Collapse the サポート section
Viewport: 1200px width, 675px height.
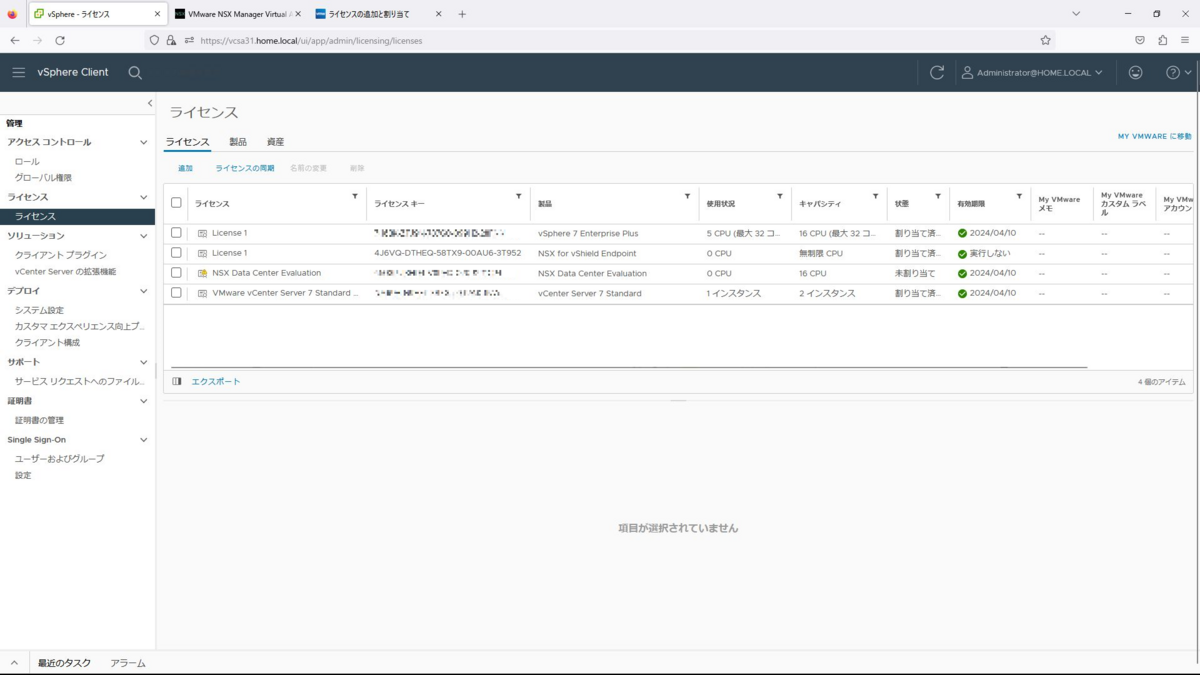pos(144,362)
